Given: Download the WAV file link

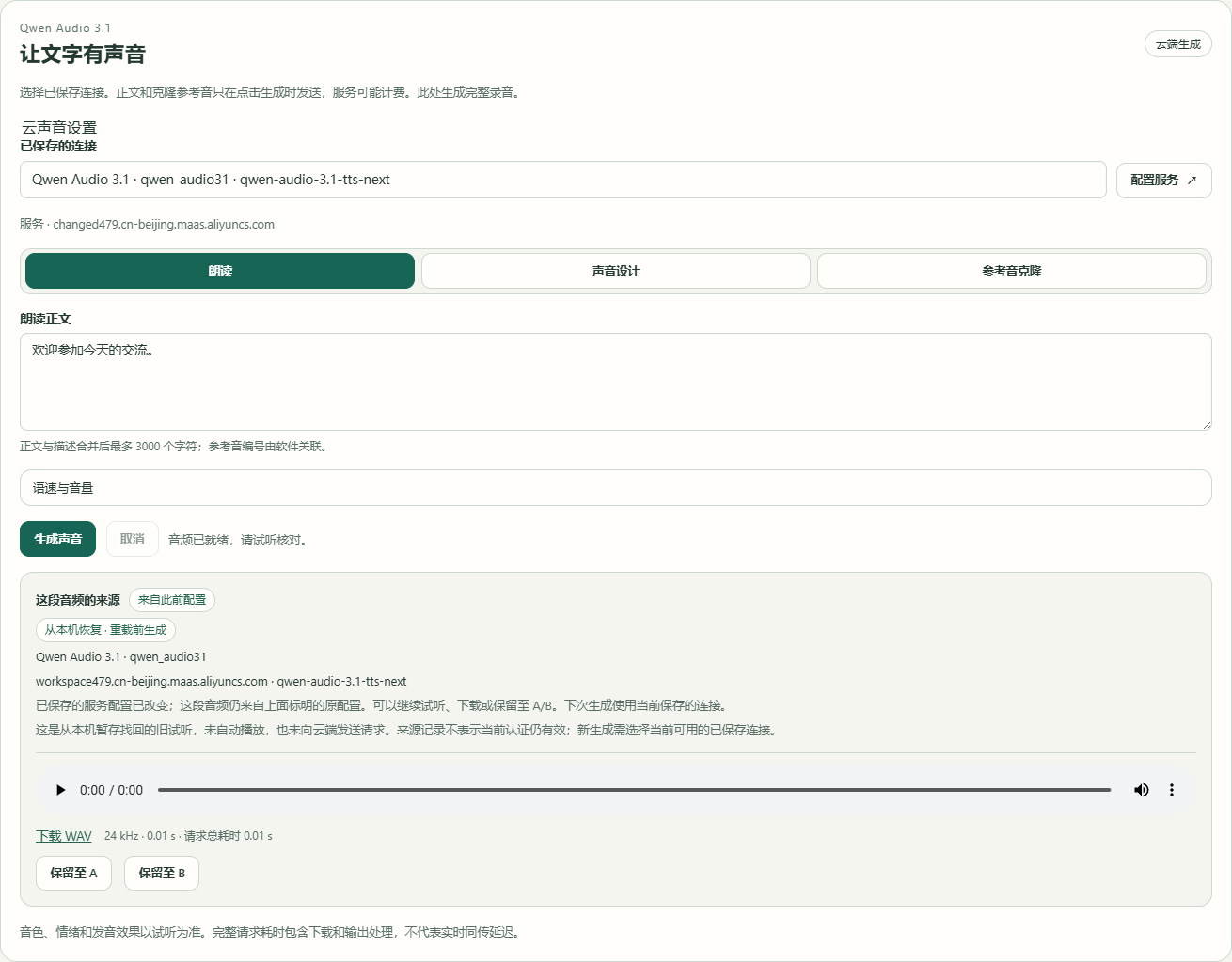Looking at the screenshot, I should pos(64,836).
